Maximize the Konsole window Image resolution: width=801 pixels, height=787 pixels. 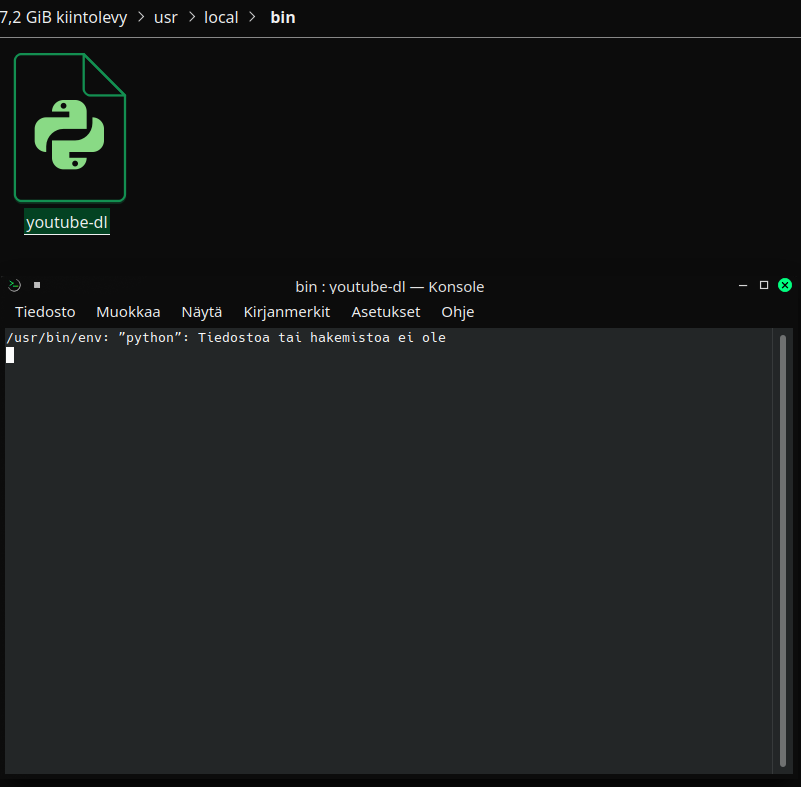[764, 285]
